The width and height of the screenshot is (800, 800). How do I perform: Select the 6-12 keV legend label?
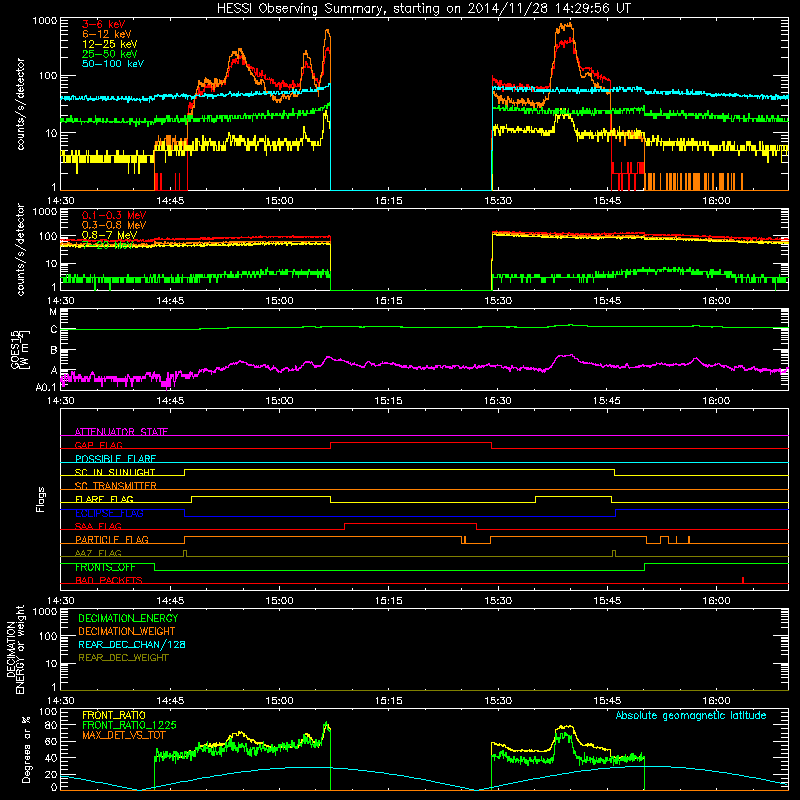point(107,34)
